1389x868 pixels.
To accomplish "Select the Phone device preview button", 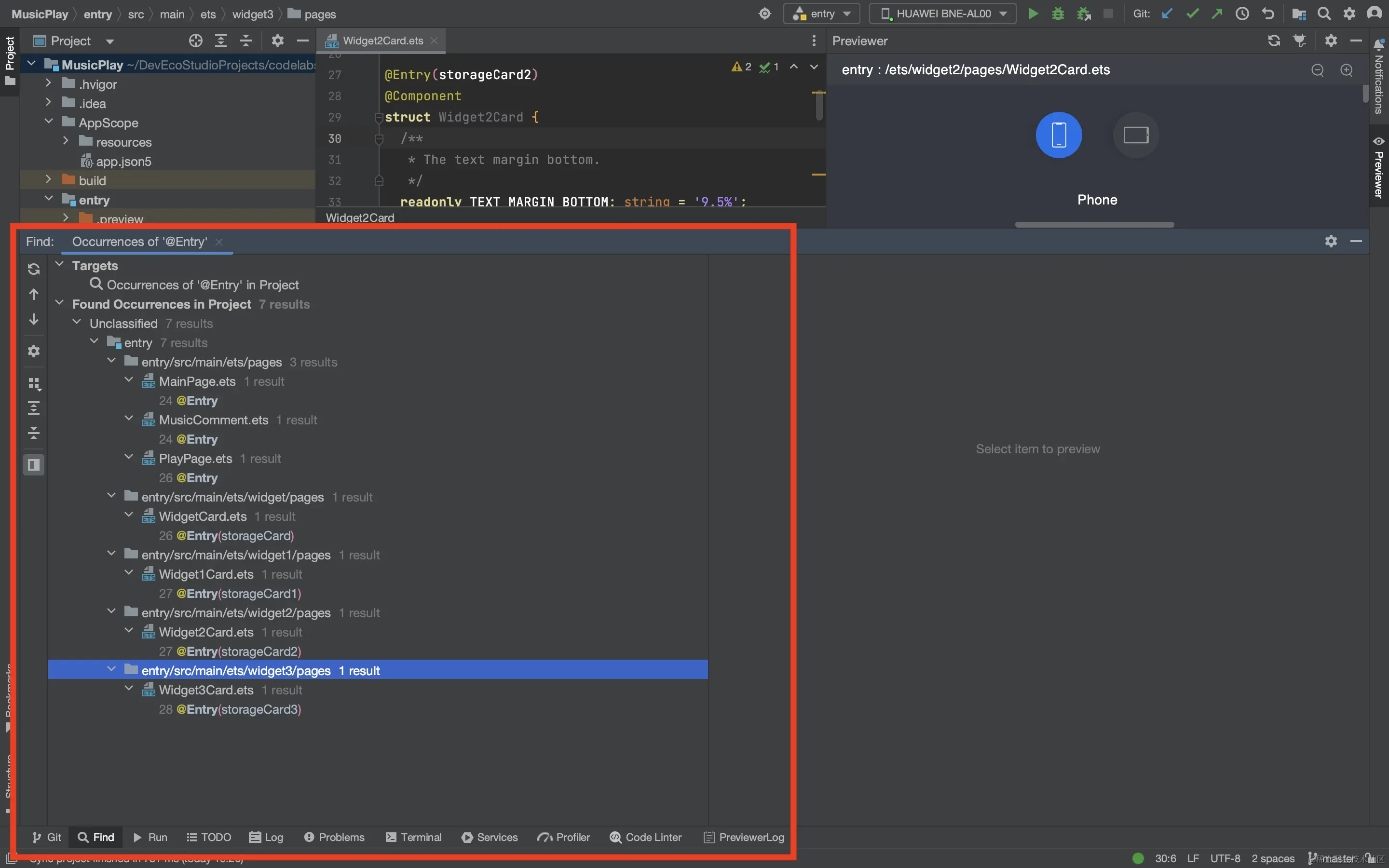I will click(x=1059, y=135).
